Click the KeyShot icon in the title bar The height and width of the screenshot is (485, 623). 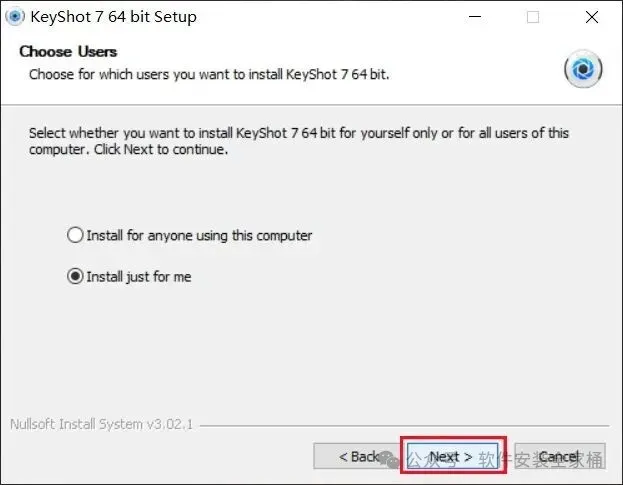click(15, 17)
